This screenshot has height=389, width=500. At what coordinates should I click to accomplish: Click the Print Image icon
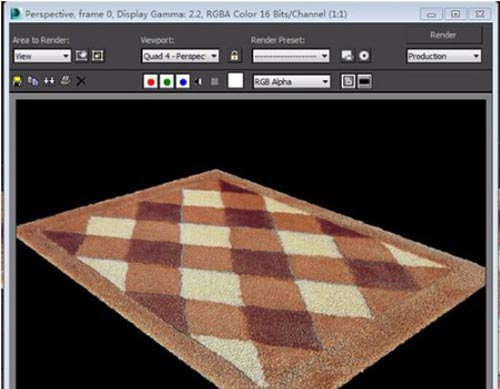(x=65, y=81)
